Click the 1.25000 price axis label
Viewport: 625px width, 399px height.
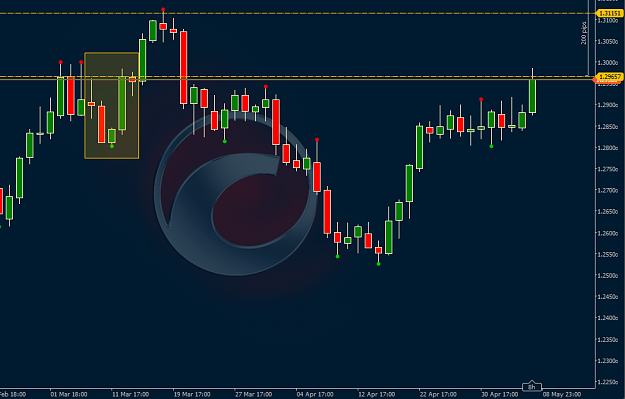click(x=608, y=276)
